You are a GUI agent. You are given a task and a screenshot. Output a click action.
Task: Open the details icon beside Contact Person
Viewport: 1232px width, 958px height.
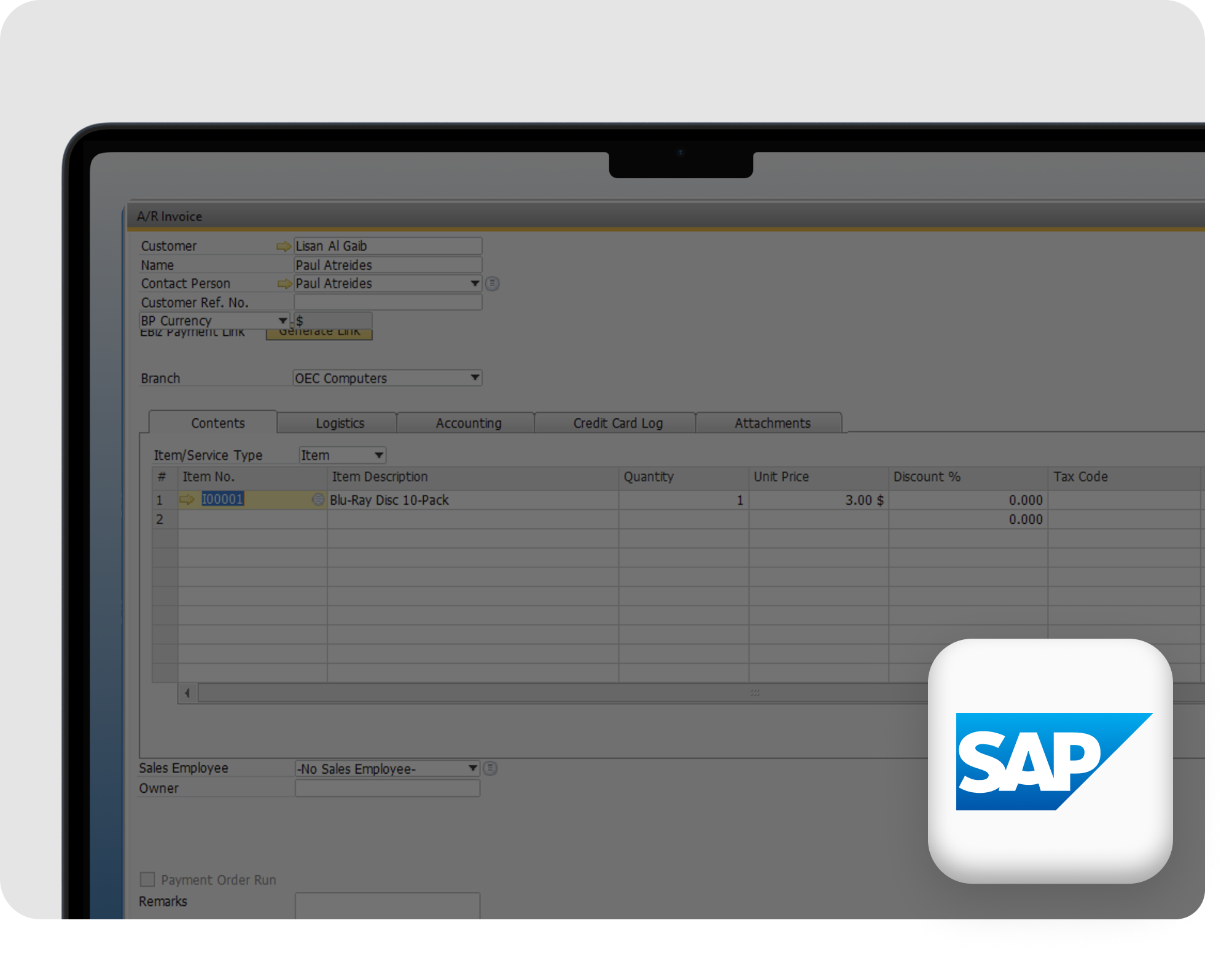pyautogui.click(x=492, y=284)
